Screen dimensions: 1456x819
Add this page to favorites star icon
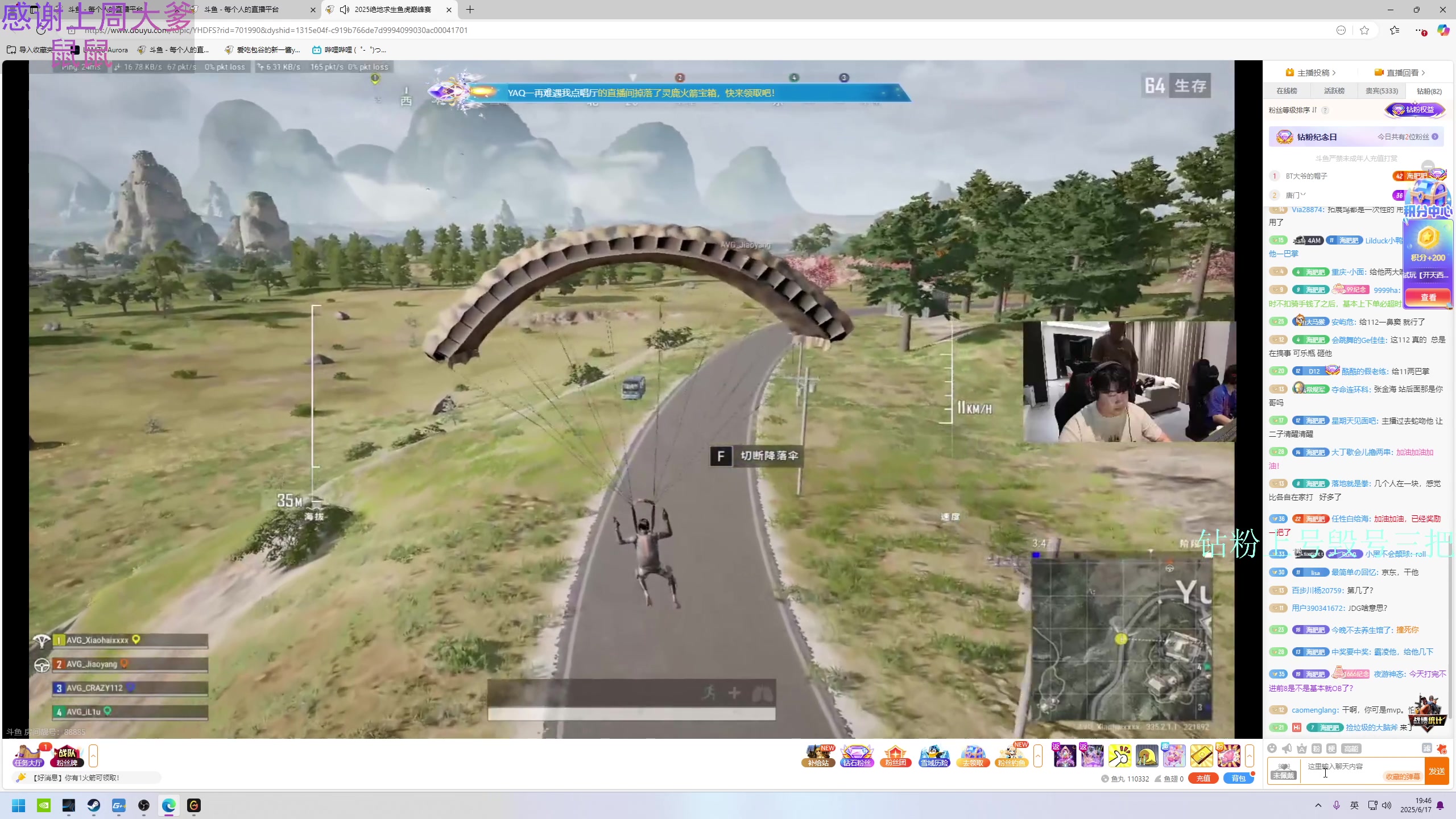(1364, 30)
